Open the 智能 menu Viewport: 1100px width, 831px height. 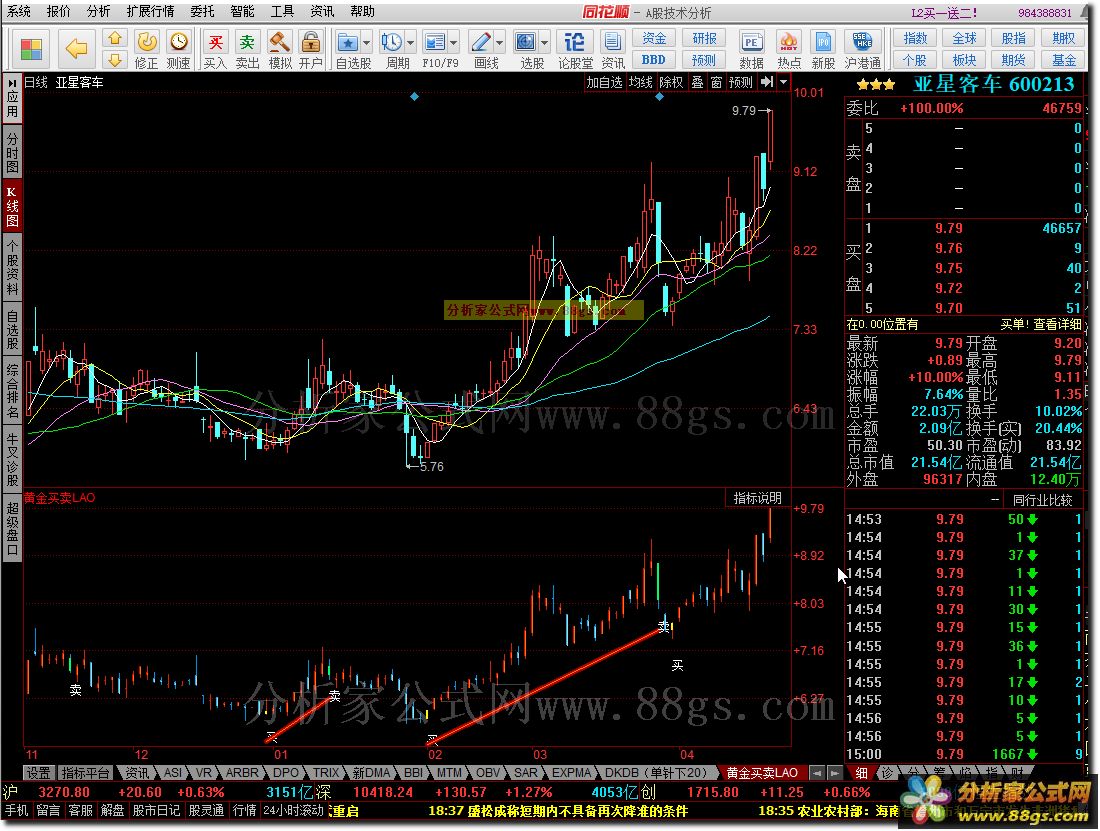243,11
